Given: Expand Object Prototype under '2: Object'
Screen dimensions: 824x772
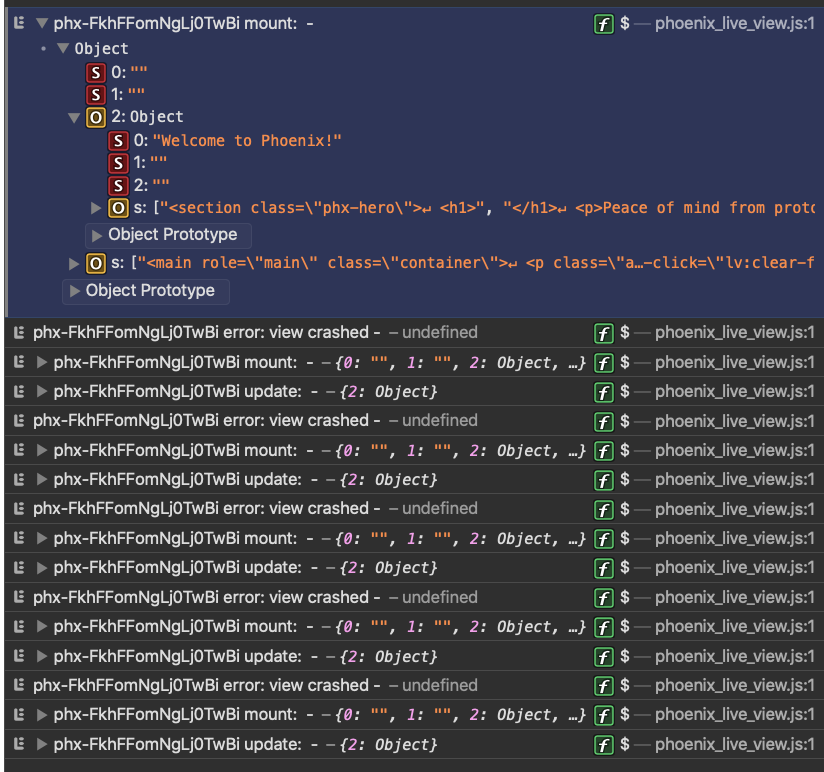Looking at the screenshot, I should pyautogui.click(x=97, y=235).
